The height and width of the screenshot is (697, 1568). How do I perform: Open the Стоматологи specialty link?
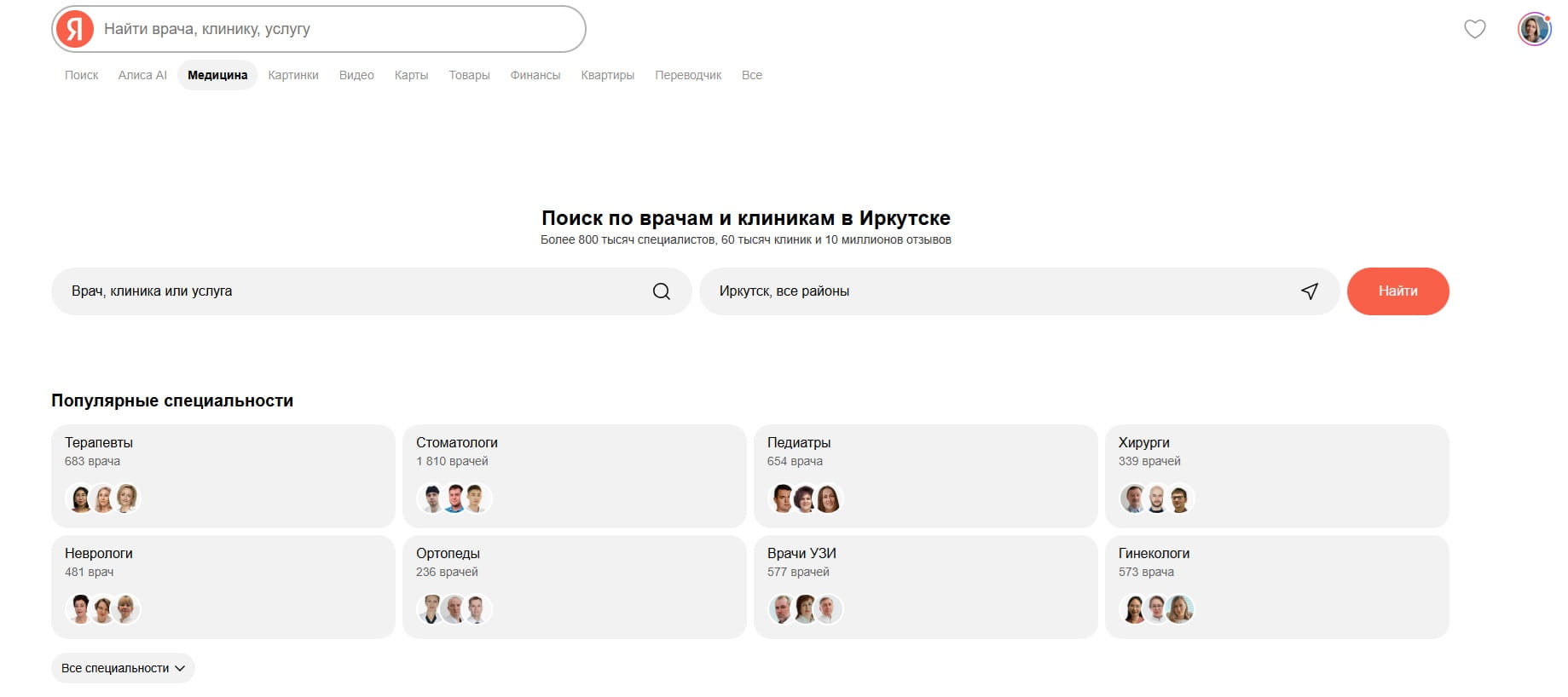pos(457,442)
